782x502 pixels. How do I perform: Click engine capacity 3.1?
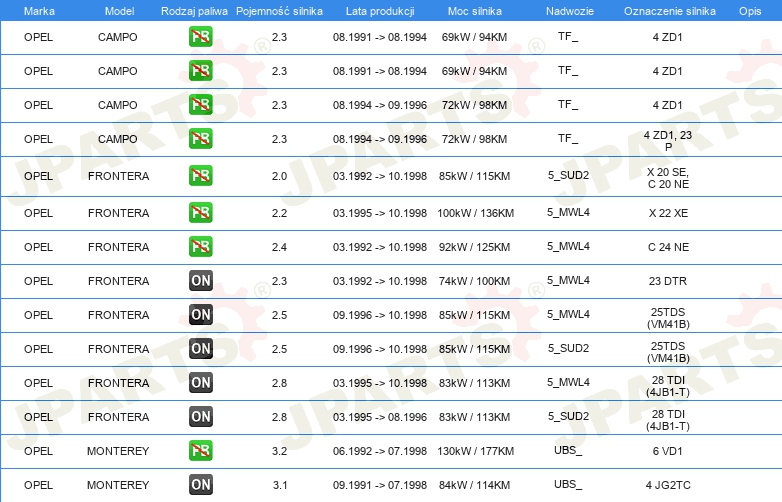click(280, 485)
